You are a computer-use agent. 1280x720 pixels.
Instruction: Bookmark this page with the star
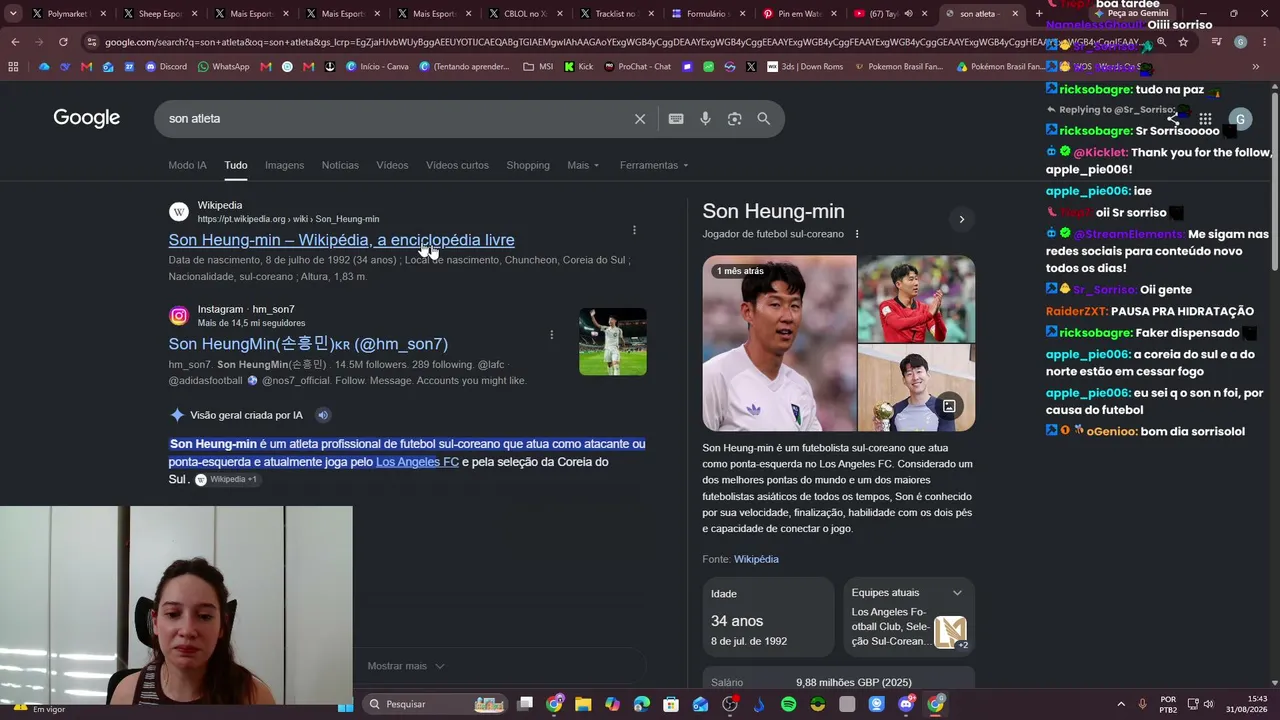tap(1183, 42)
